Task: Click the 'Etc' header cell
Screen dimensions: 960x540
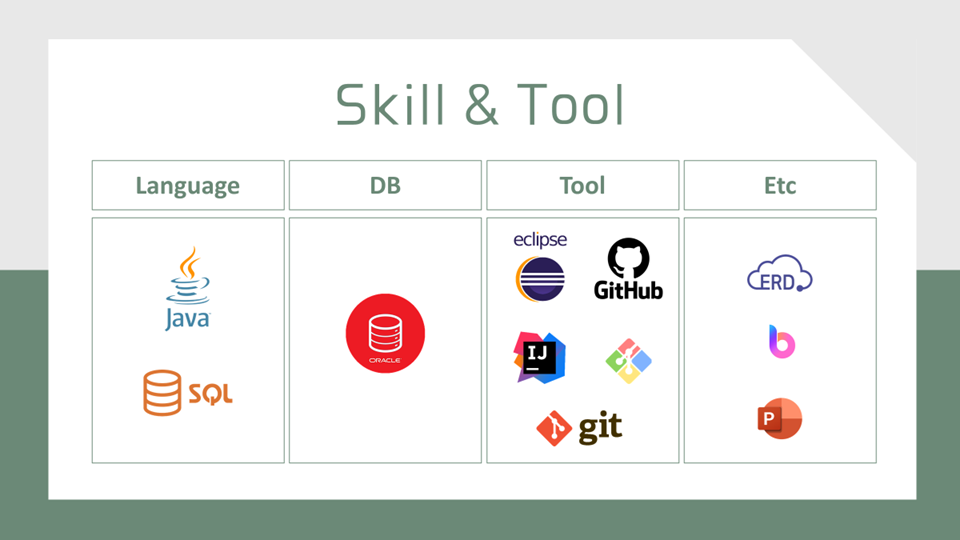Action: (780, 185)
